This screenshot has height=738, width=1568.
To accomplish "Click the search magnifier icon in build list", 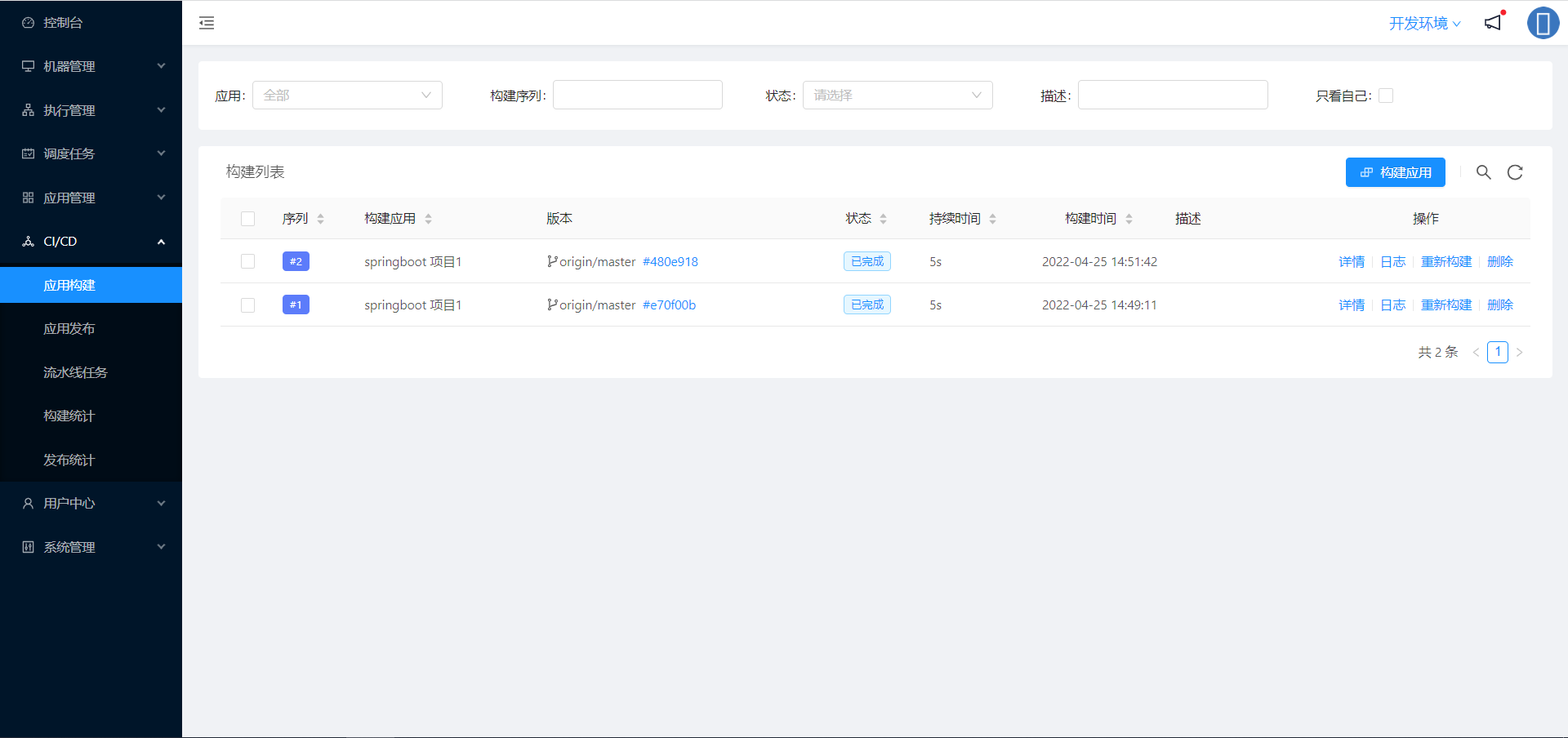I will [x=1484, y=172].
